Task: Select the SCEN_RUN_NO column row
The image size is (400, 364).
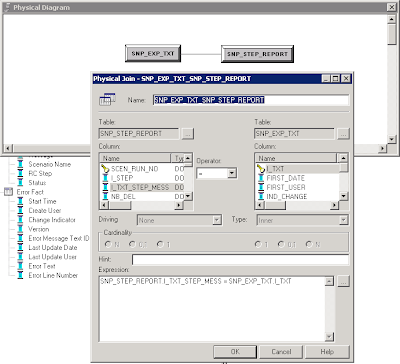Action: 142,169
